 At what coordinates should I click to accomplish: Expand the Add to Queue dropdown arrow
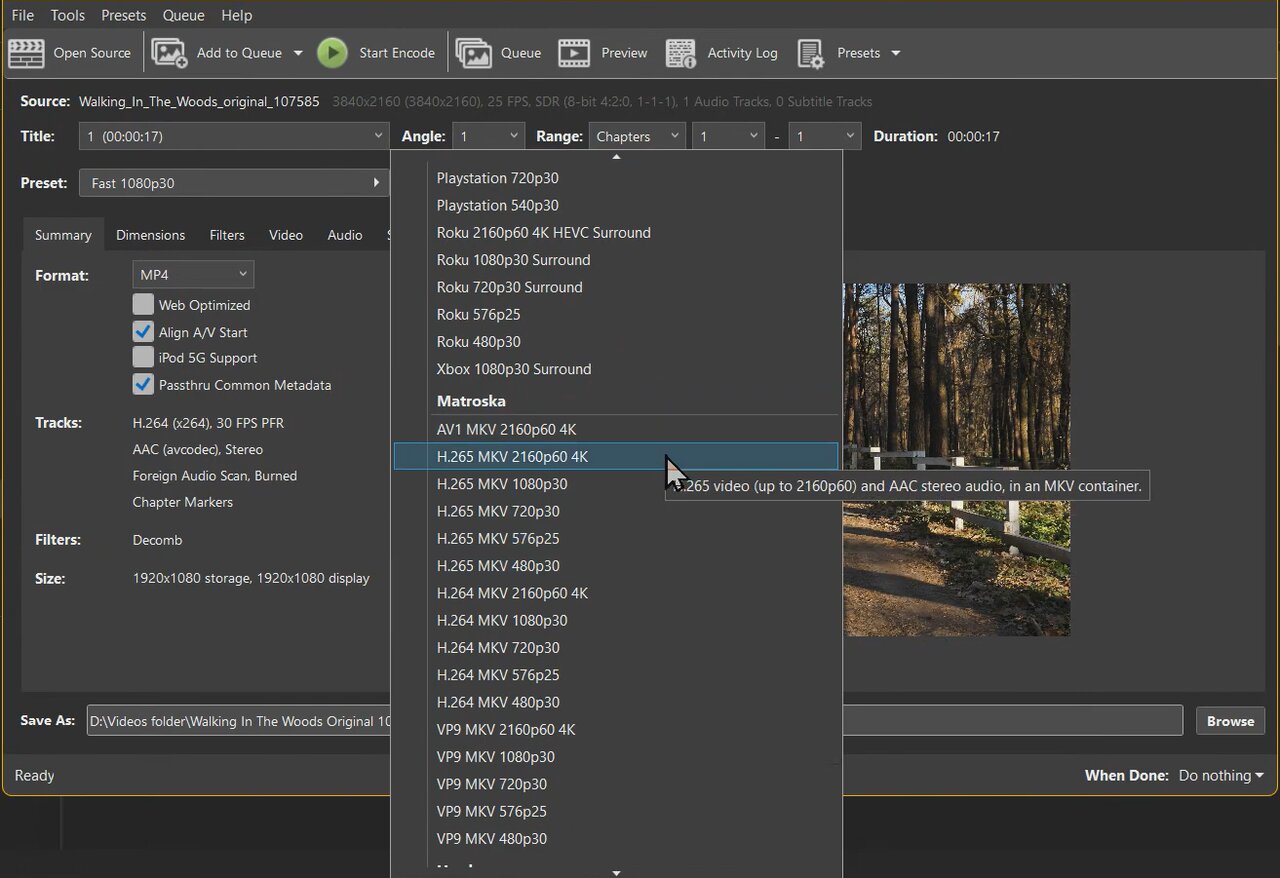pos(298,53)
